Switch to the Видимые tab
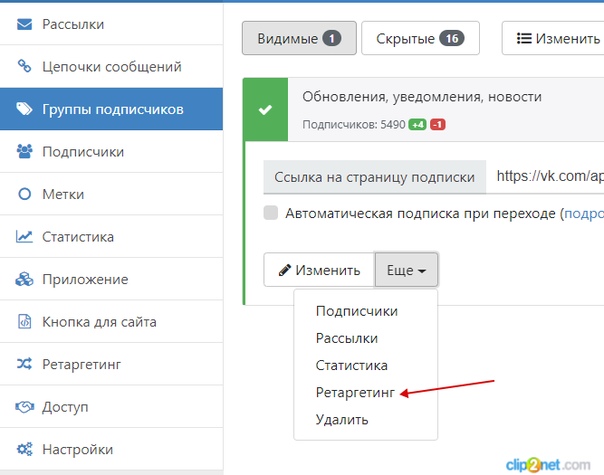604x475 pixels. pos(291,39)
